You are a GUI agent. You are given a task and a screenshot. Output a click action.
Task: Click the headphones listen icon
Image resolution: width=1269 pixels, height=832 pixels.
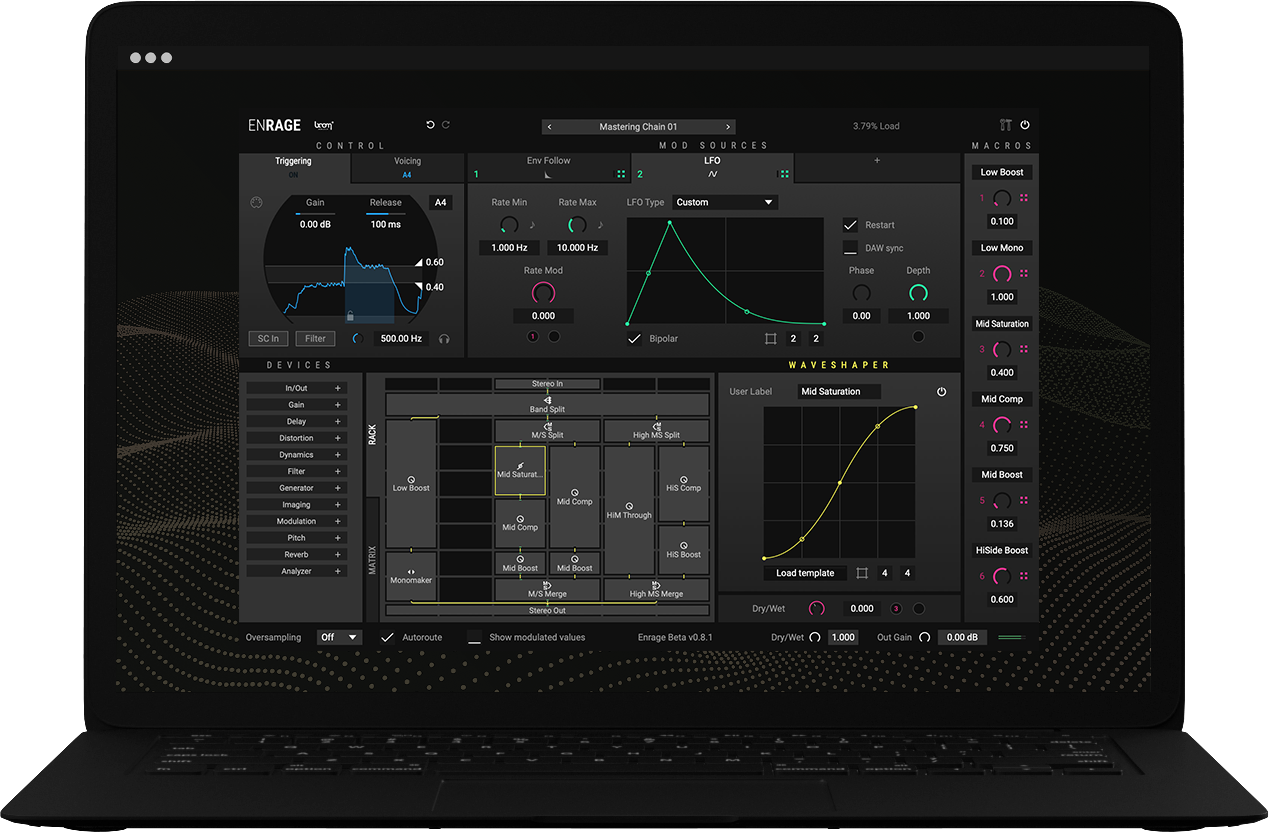(444, 339)
